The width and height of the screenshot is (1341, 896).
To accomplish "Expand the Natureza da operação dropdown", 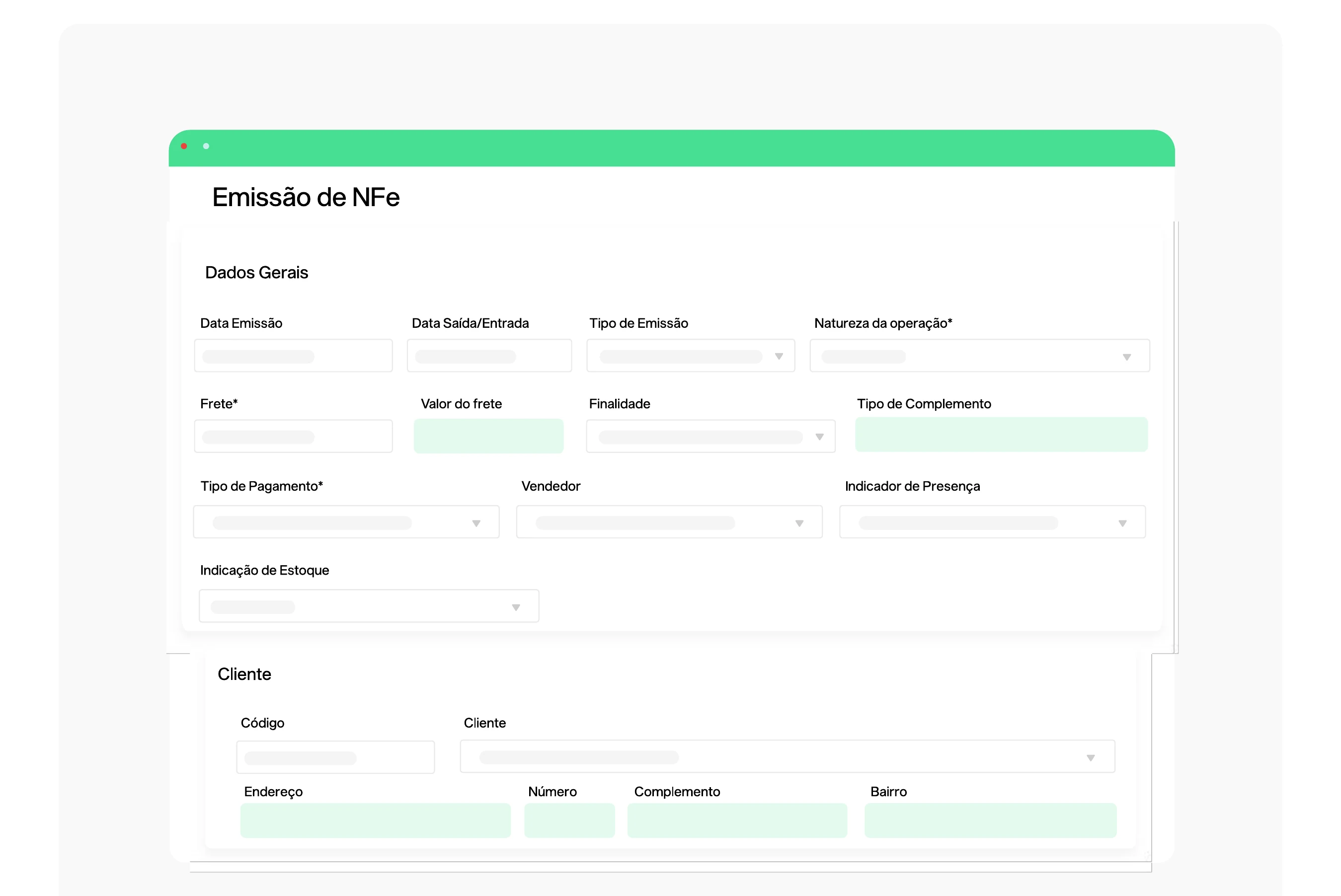I will click(x=980, y=356).
